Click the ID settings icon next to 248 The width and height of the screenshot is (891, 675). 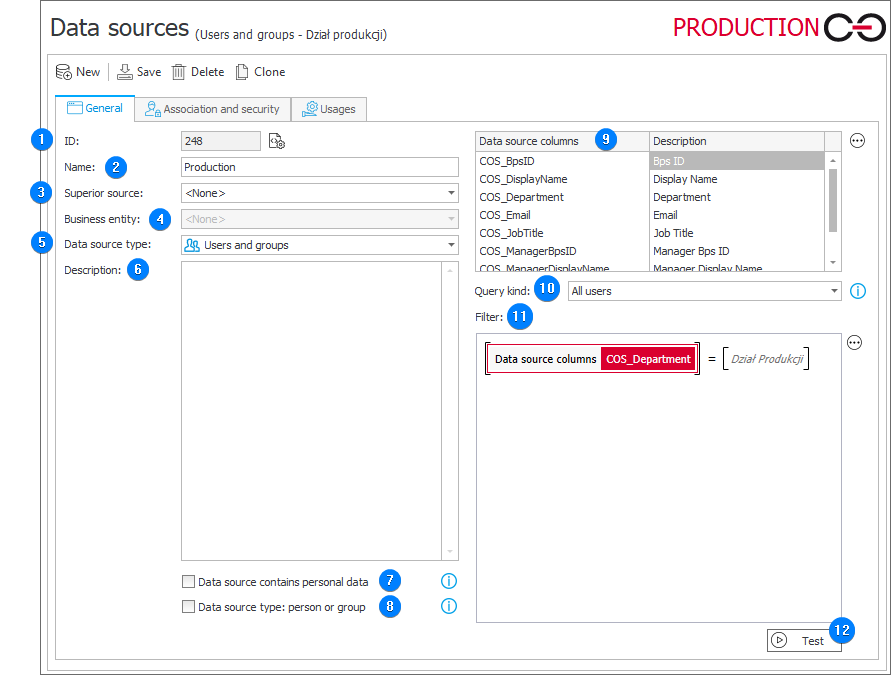tap(277, 141)
